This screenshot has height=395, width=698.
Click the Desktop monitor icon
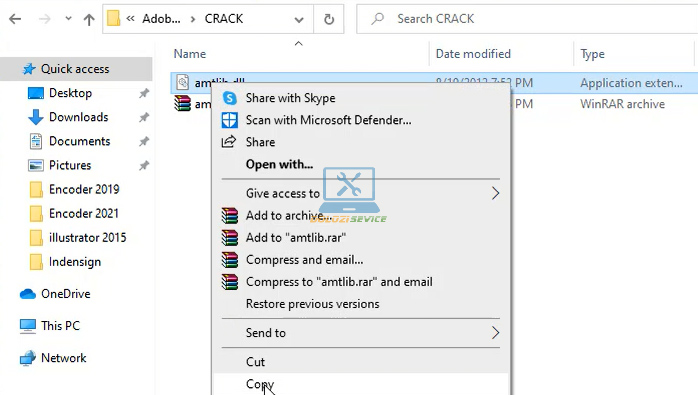click(x=36, y=93)
